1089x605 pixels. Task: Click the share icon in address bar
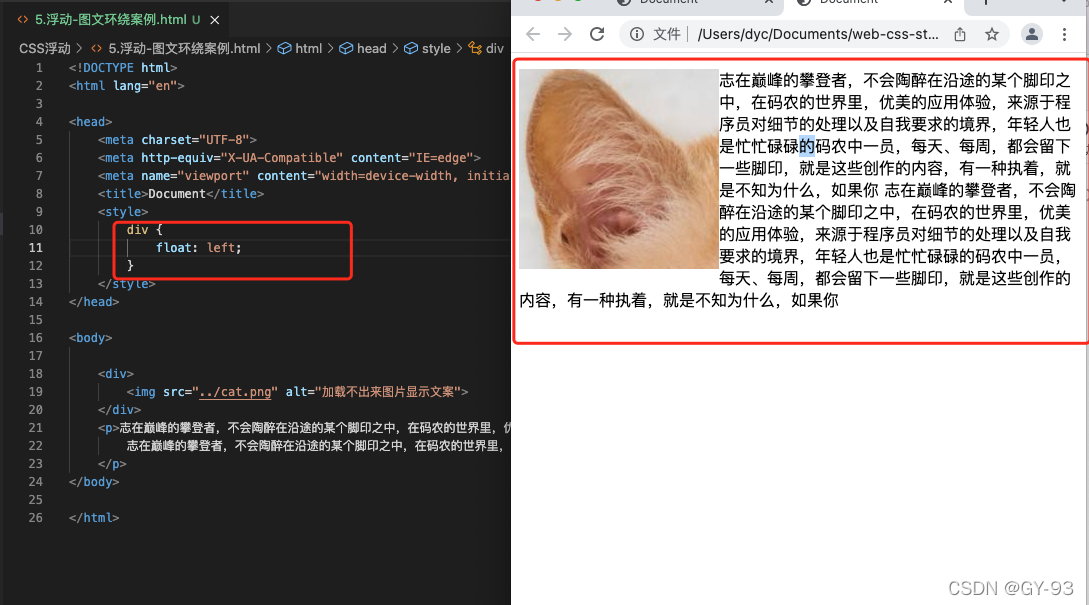pos(960,34)
